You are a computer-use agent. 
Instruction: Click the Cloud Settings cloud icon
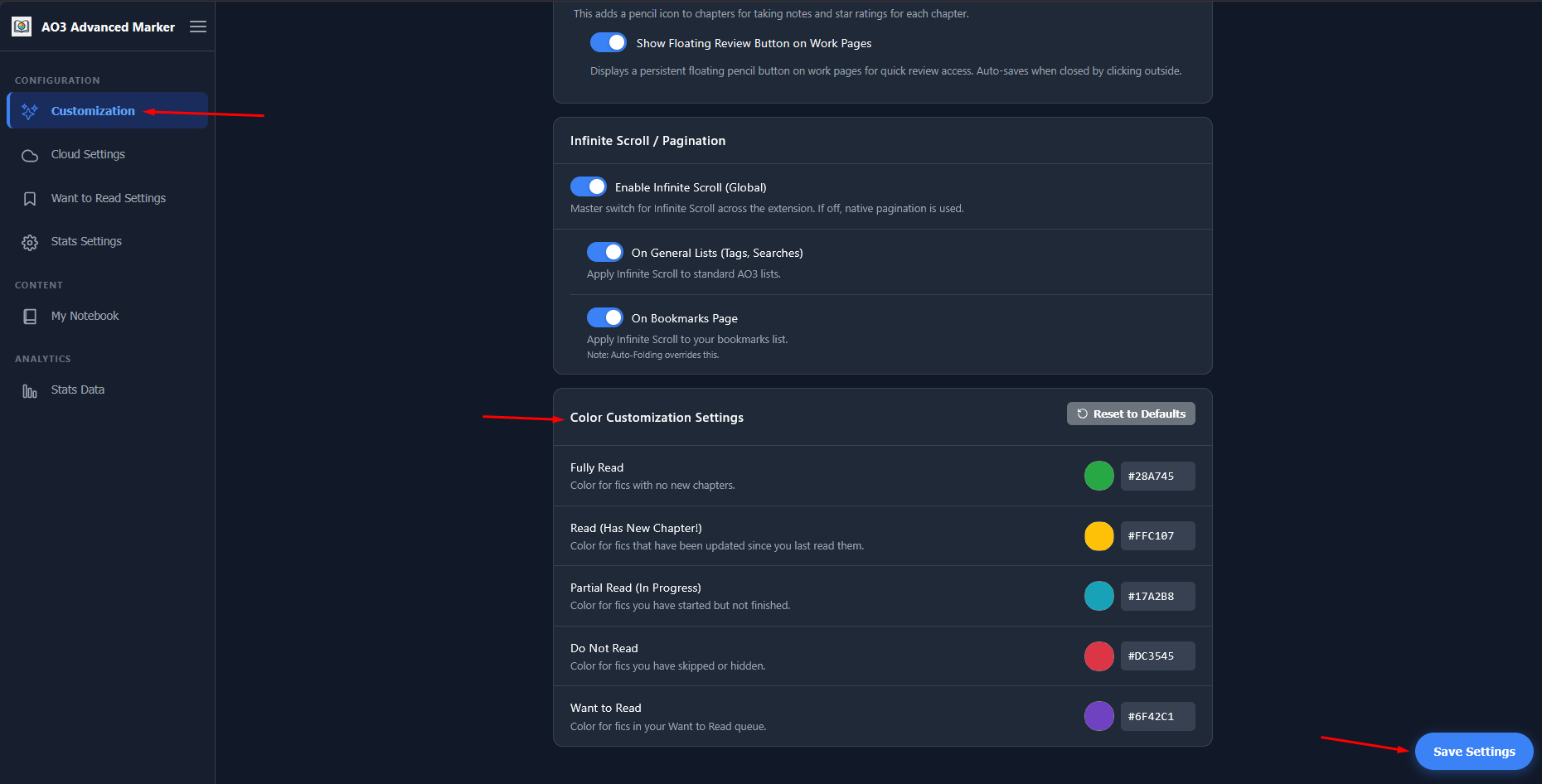click(x=30, y=155)
